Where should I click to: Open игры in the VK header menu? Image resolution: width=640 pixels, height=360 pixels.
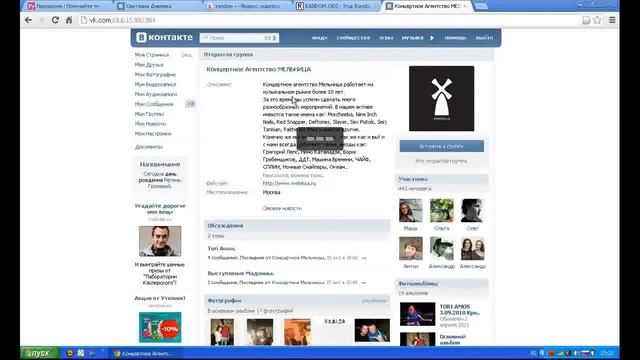click(386, 38)
